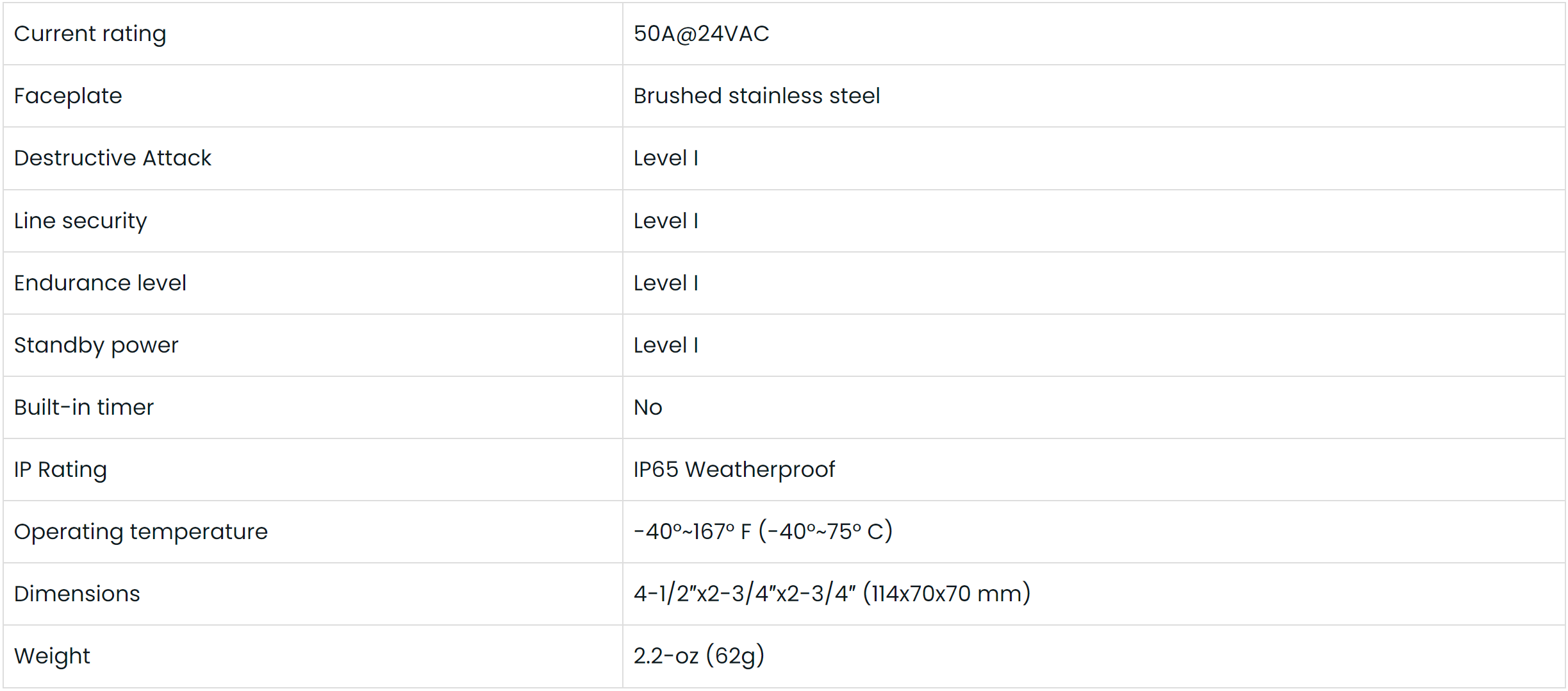Select the "Destructive Attack" label
Viewport: 1568px width, 691px height.
pos(112,158)
